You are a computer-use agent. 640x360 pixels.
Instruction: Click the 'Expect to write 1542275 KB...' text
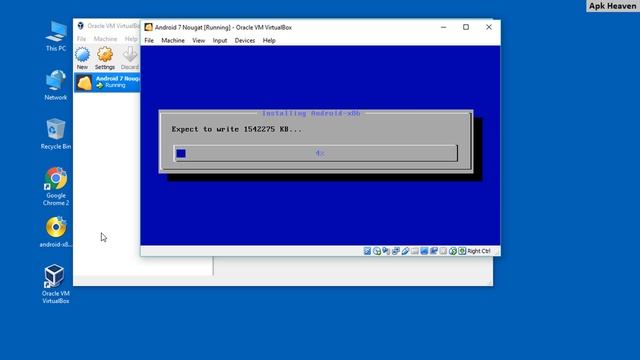[x=237, y=129]
